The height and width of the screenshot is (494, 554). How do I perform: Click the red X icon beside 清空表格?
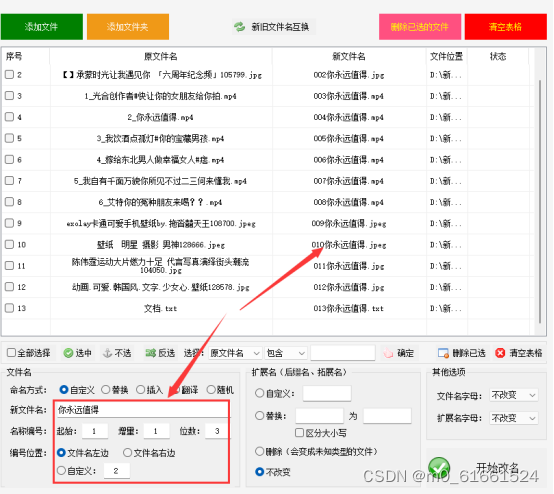tap(500, 353)
